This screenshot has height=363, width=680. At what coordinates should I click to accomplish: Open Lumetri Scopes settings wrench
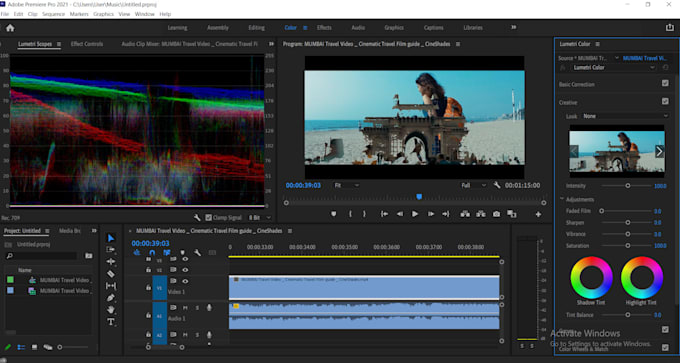click(197, 218)
